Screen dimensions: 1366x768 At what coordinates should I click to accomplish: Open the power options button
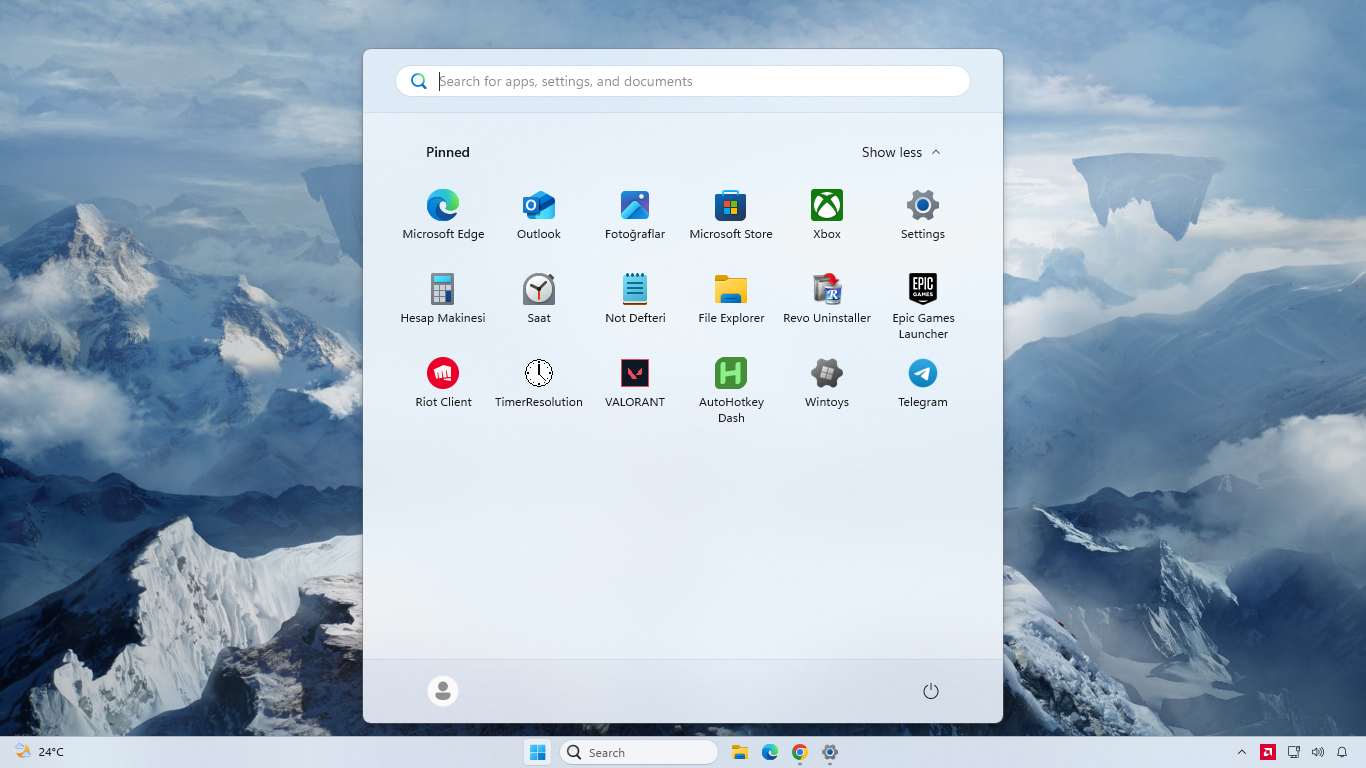coord(931,691)
